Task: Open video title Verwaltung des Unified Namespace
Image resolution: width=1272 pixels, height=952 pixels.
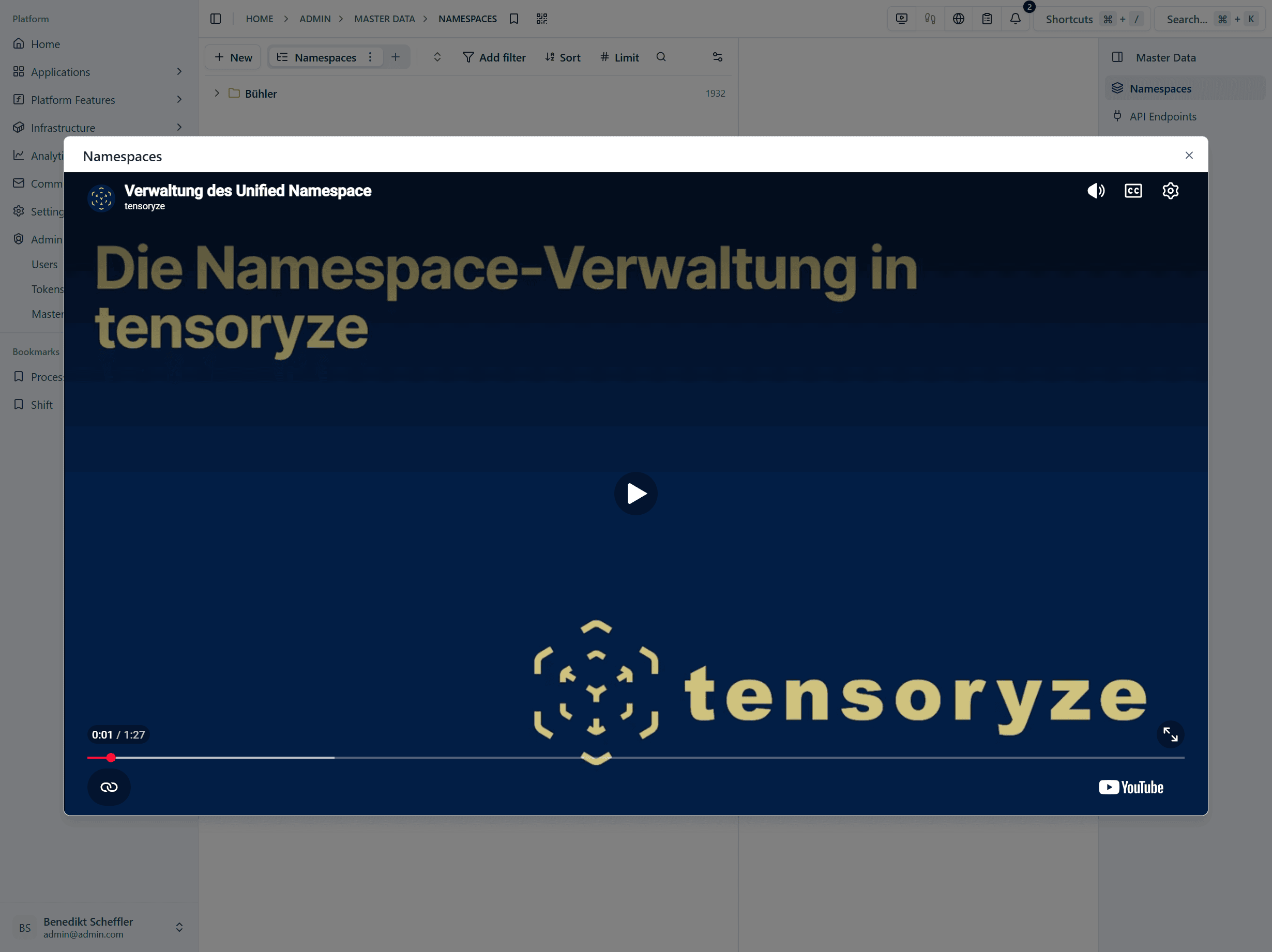Action: coord(248,191)
